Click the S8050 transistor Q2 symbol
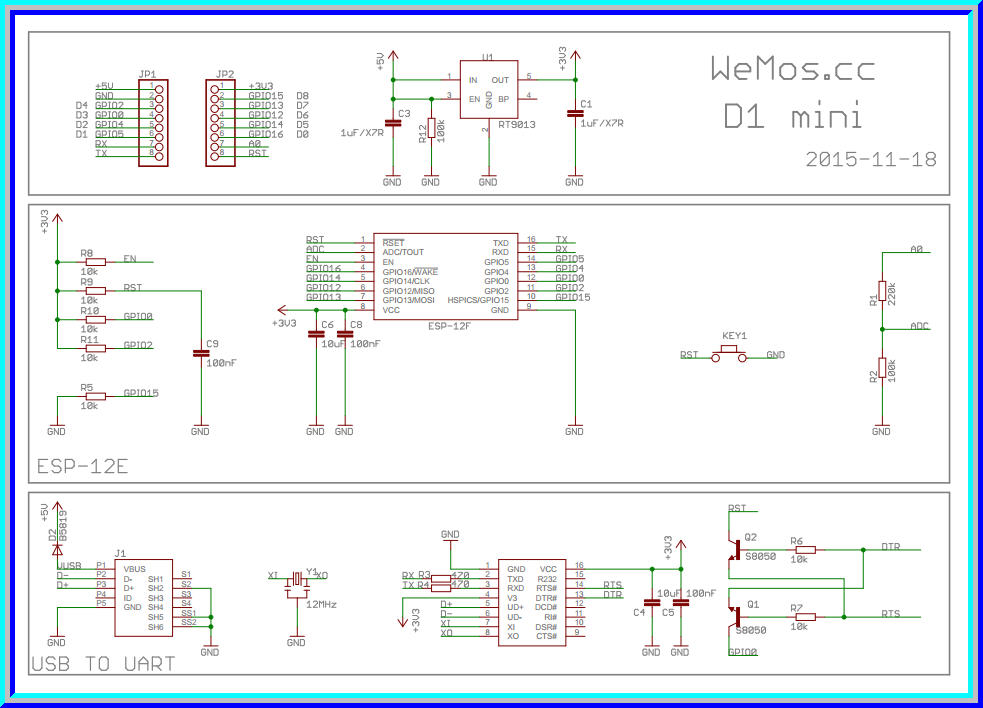Viewport: 983px width, 708px height. click(737, 548)
